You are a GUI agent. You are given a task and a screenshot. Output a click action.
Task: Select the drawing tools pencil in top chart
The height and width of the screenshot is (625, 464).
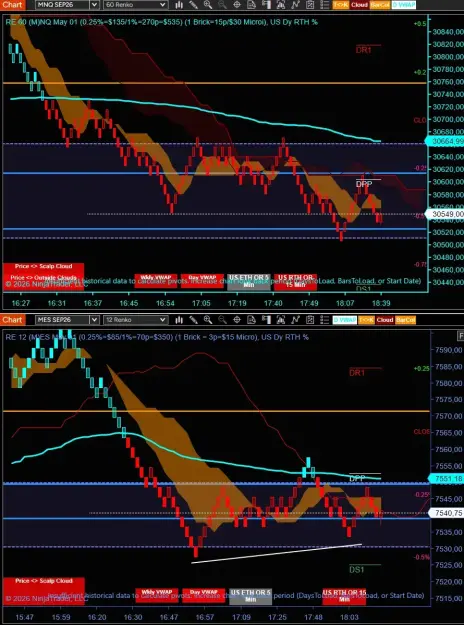(x=193, y=5)
